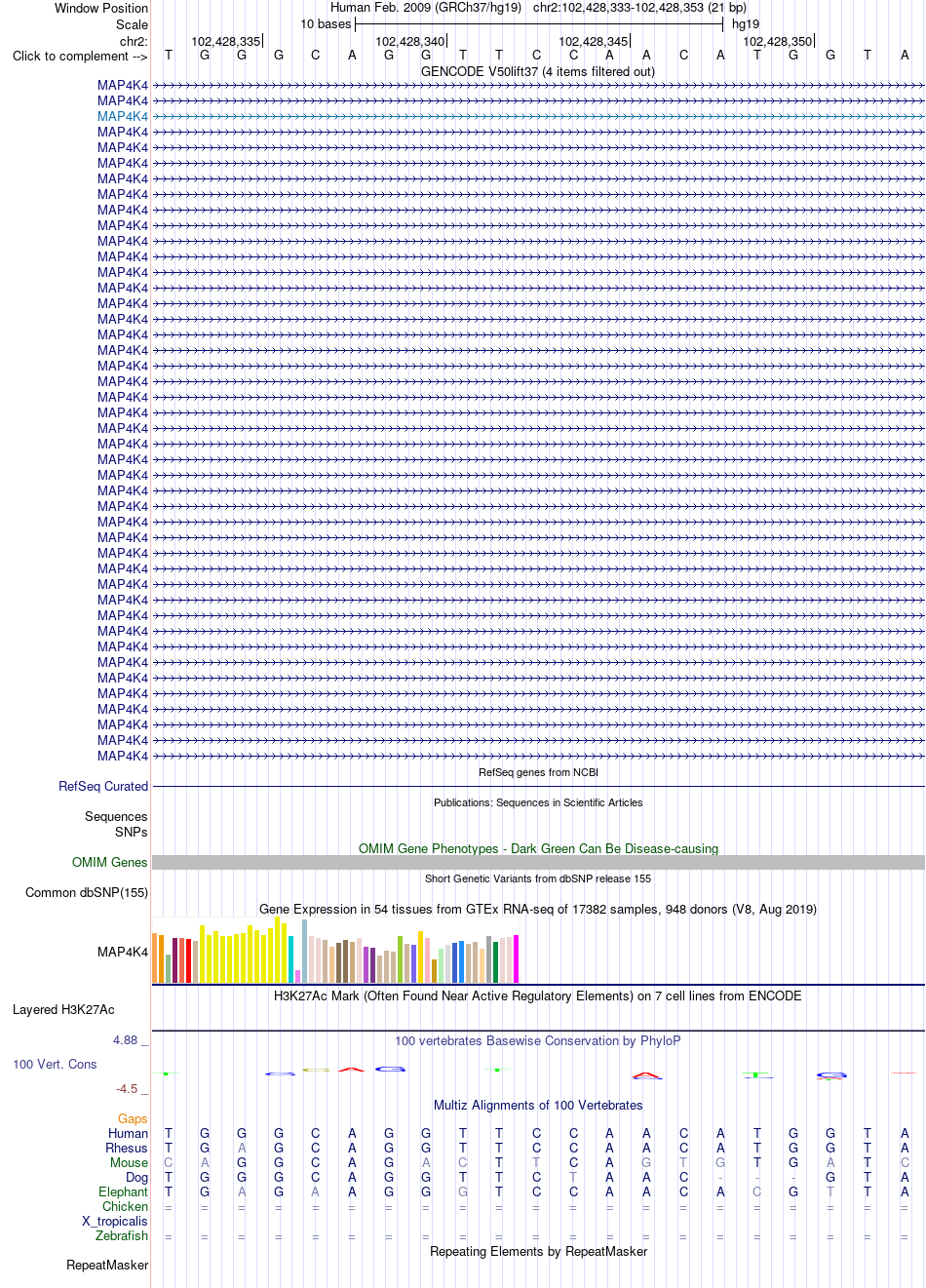Open the GENCODE V50lift37 track title
This screenshot has height=1288, width=926.
[538, 71]
